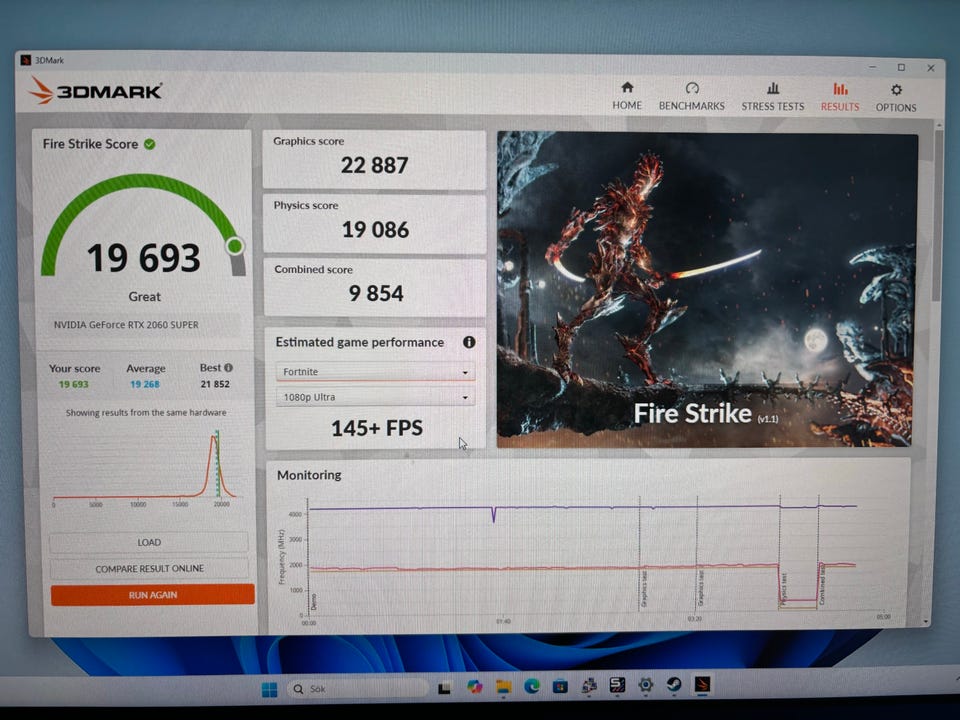
Task: Click the 3DMark logo
Action: (x=95, y=91)
